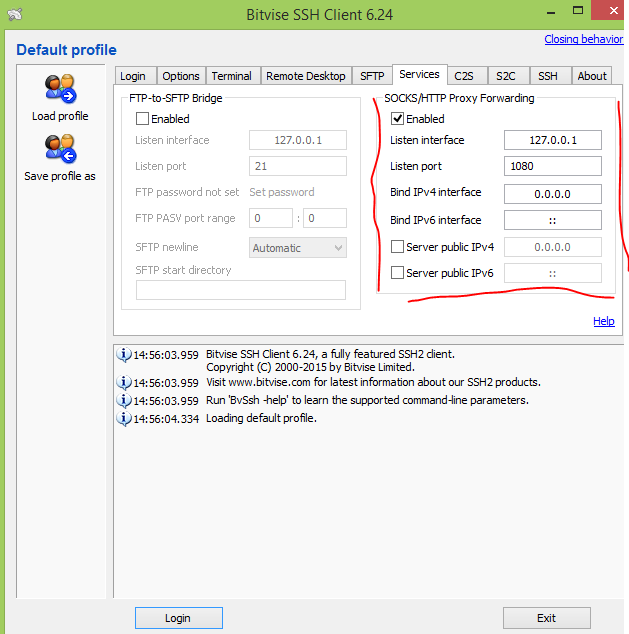This screenshot has width=629, height=634.
Task: Tick the Server public IPv6 checkbox
Action: pos(397,273)
